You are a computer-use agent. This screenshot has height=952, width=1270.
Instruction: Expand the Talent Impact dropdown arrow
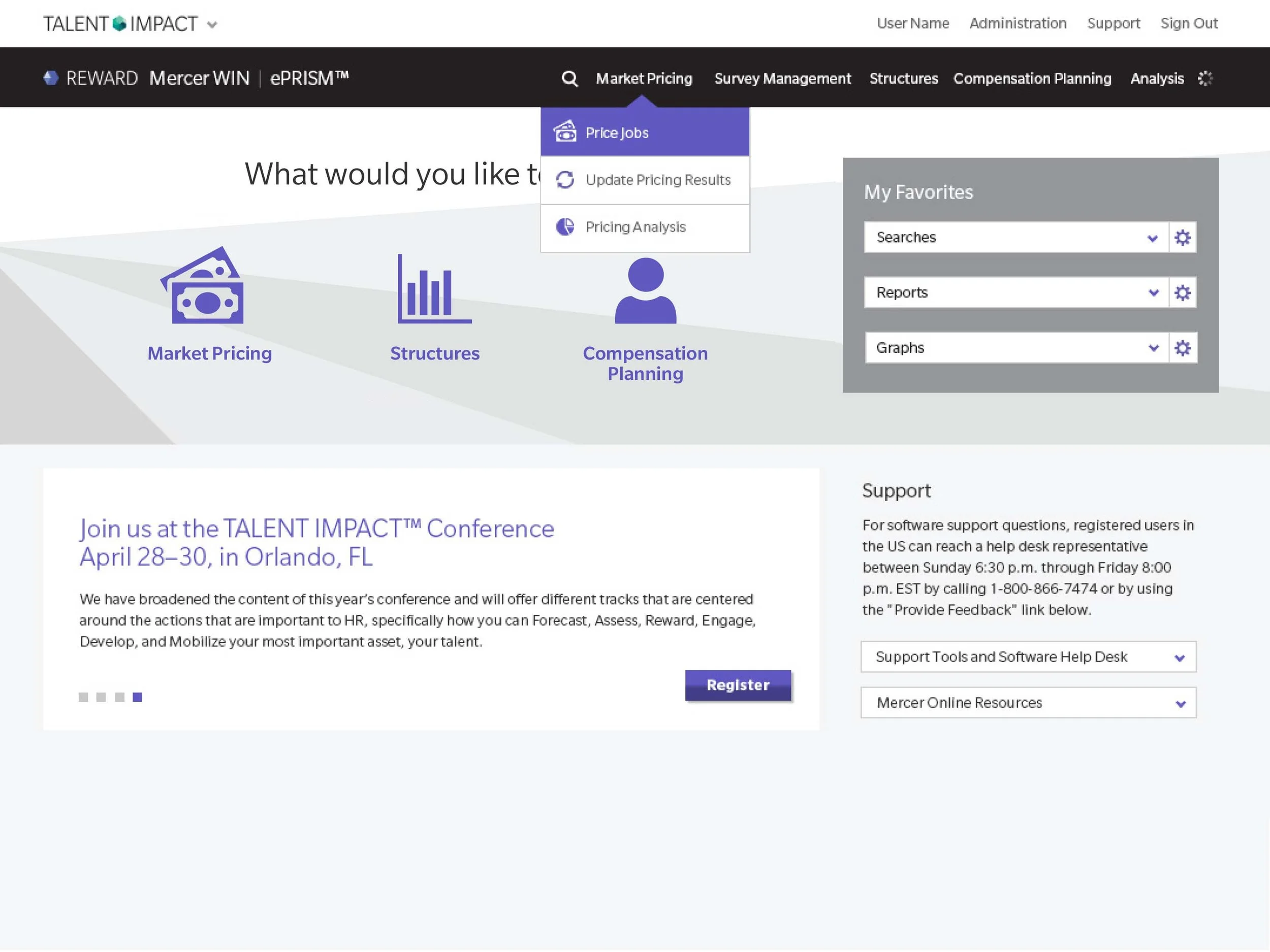(x=212, y=25)
